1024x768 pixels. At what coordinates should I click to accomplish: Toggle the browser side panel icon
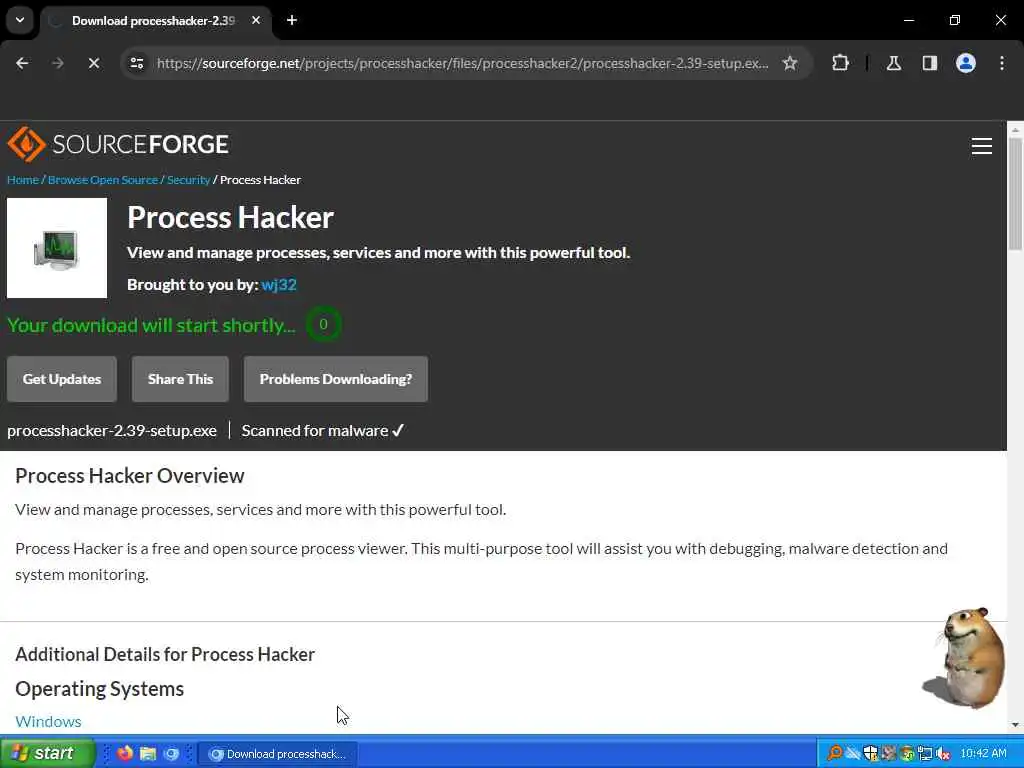click(x=930, y=63)
